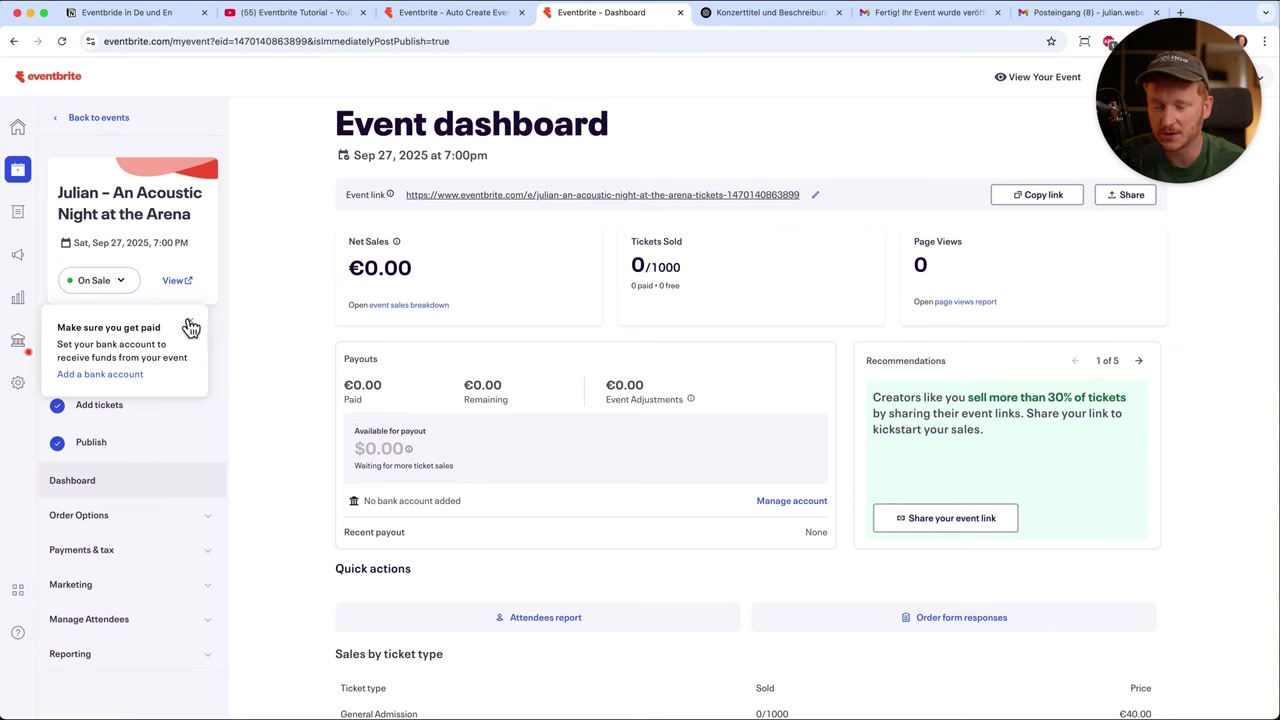The width and height of the screenshot is (1280, 720).
Task: Open a new browser tab
Action: (x=1180, y=13)
